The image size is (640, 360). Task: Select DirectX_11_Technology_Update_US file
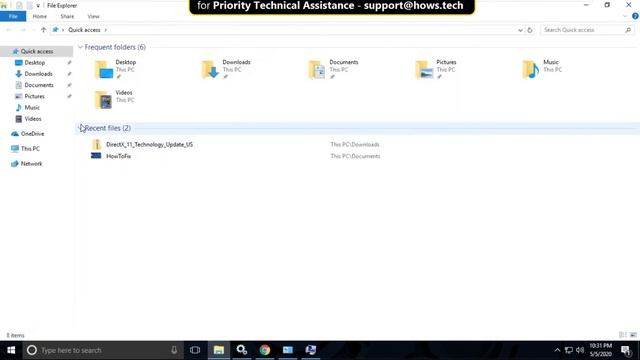[x=149, y=144]
